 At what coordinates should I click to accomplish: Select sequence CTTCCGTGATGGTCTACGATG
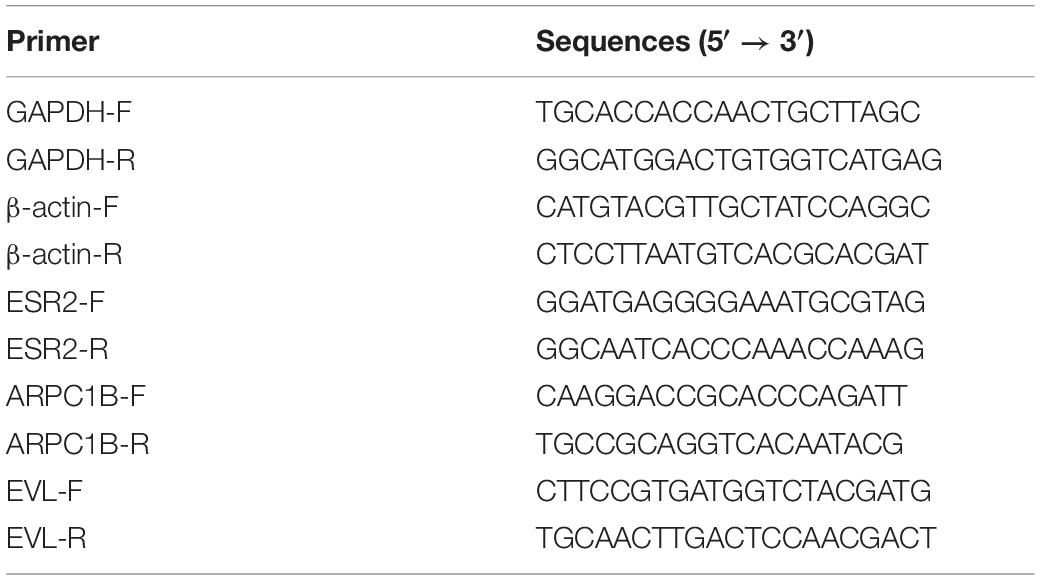point(734,491)
